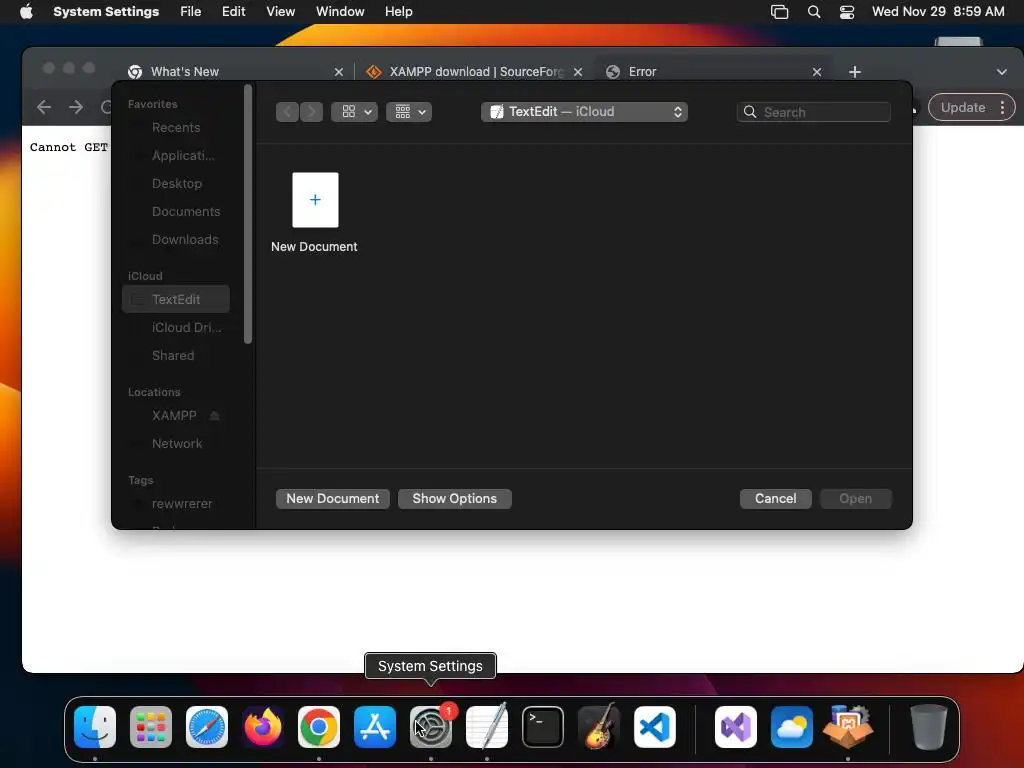
Task: Open System Settings application menu
Action: click(106, 12)
